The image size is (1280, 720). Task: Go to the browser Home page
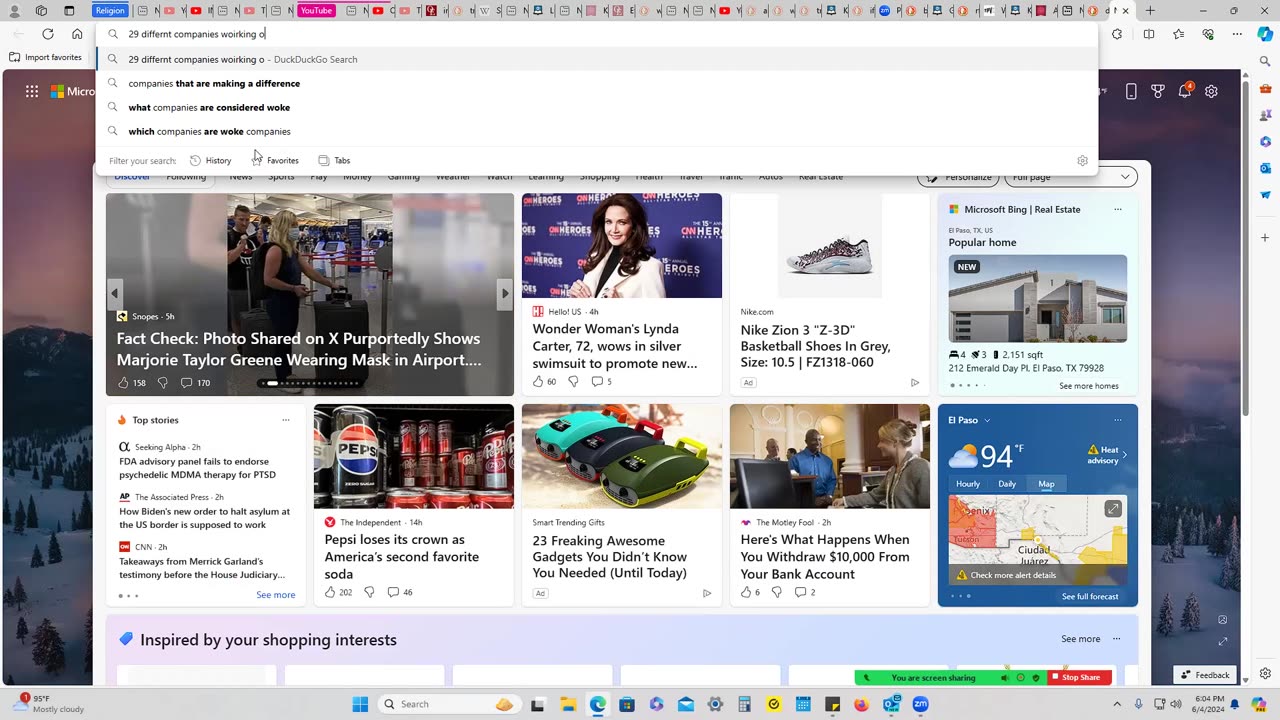point(77,34)
